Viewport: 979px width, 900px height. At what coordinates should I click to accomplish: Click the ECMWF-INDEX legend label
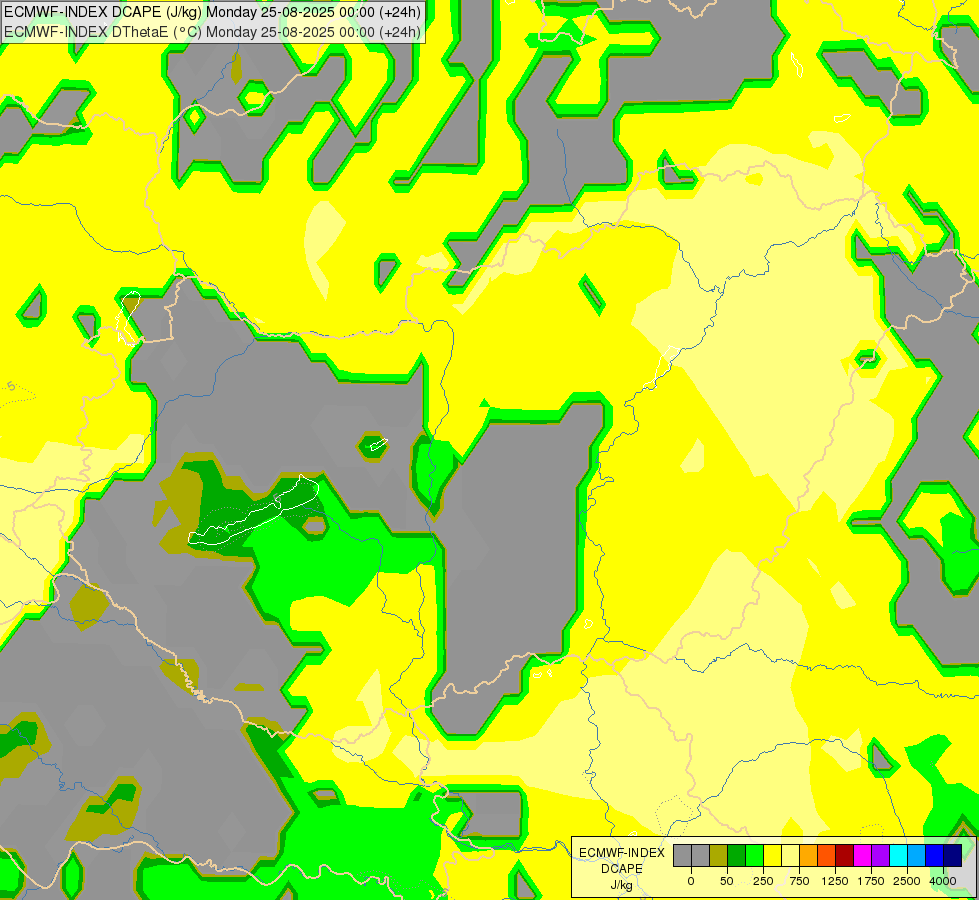(622, 853)
